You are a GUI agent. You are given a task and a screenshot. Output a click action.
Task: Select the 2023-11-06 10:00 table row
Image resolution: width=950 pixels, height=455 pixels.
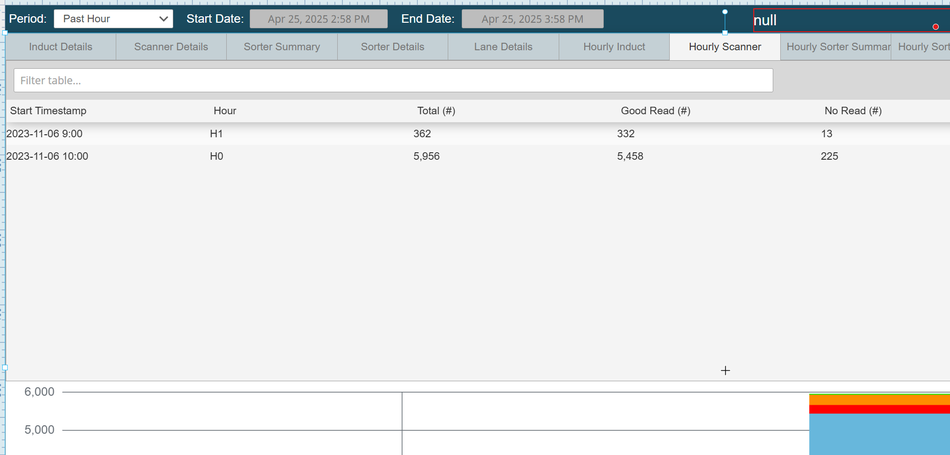pos(400,156)
